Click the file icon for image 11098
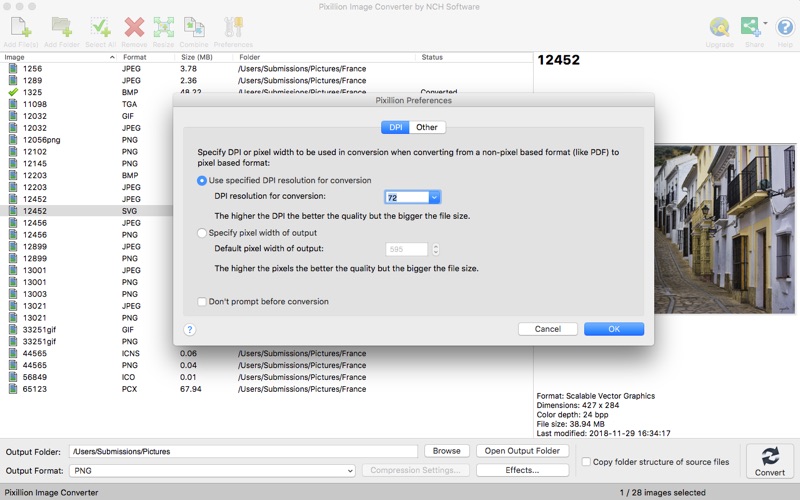The width and height of the screenshot is (800, 500). pos(13,104)
